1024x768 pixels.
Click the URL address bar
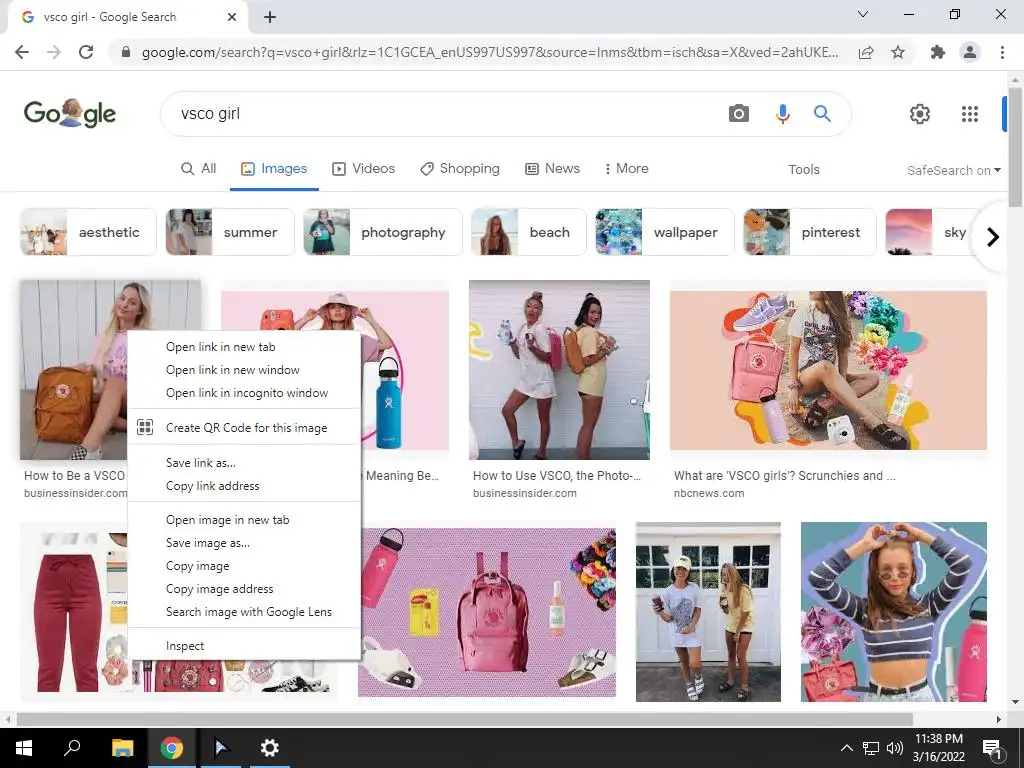490,52
